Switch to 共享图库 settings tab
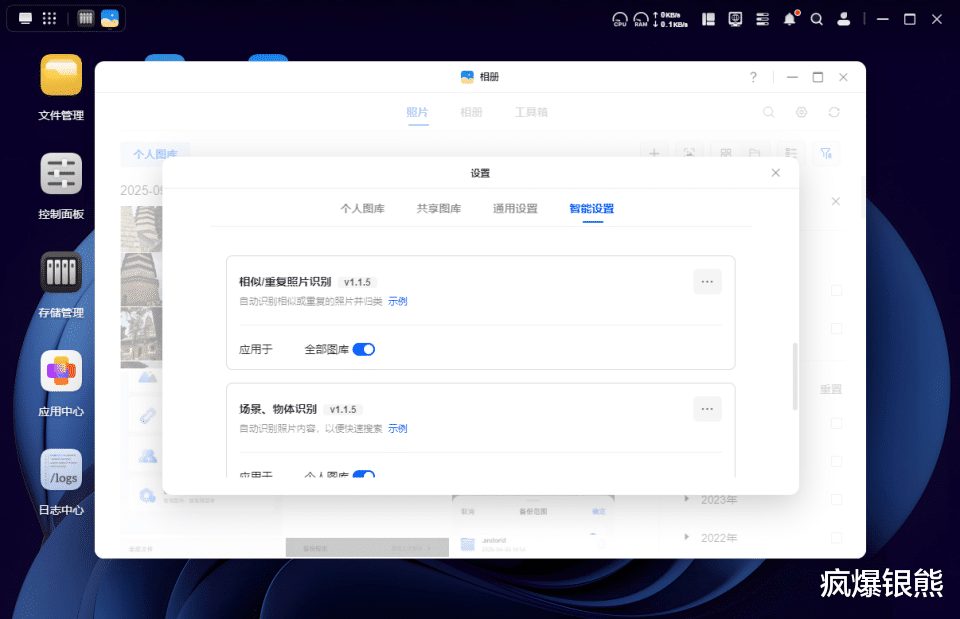Screen dimensions: 960x619 point(439,209)
